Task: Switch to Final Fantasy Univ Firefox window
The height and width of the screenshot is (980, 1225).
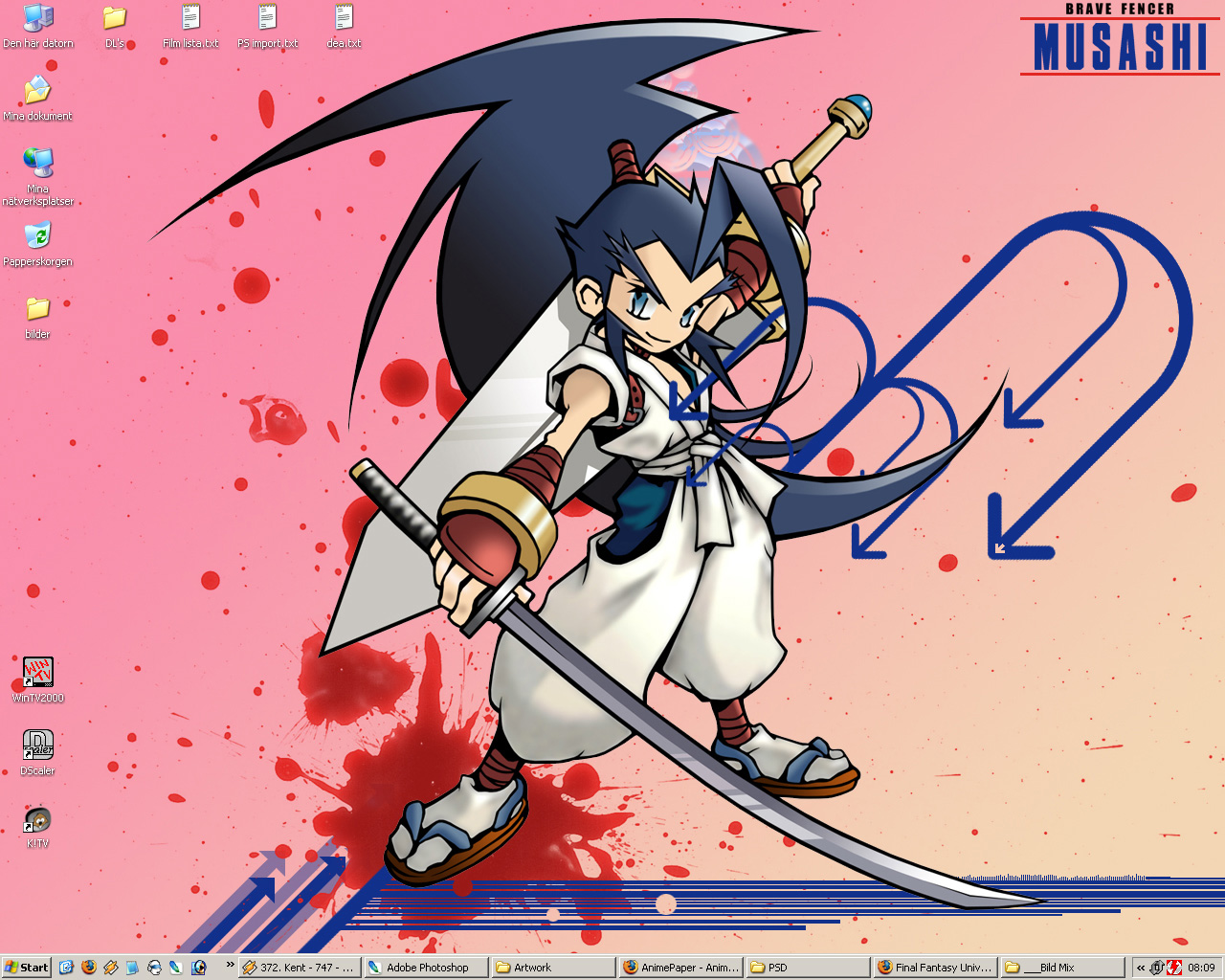Action: pyautogui.click(x=935, y=968)
